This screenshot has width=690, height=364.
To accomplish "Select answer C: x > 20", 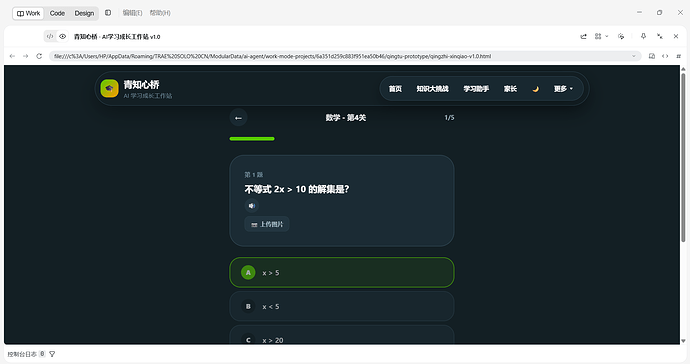I will 342,335.
